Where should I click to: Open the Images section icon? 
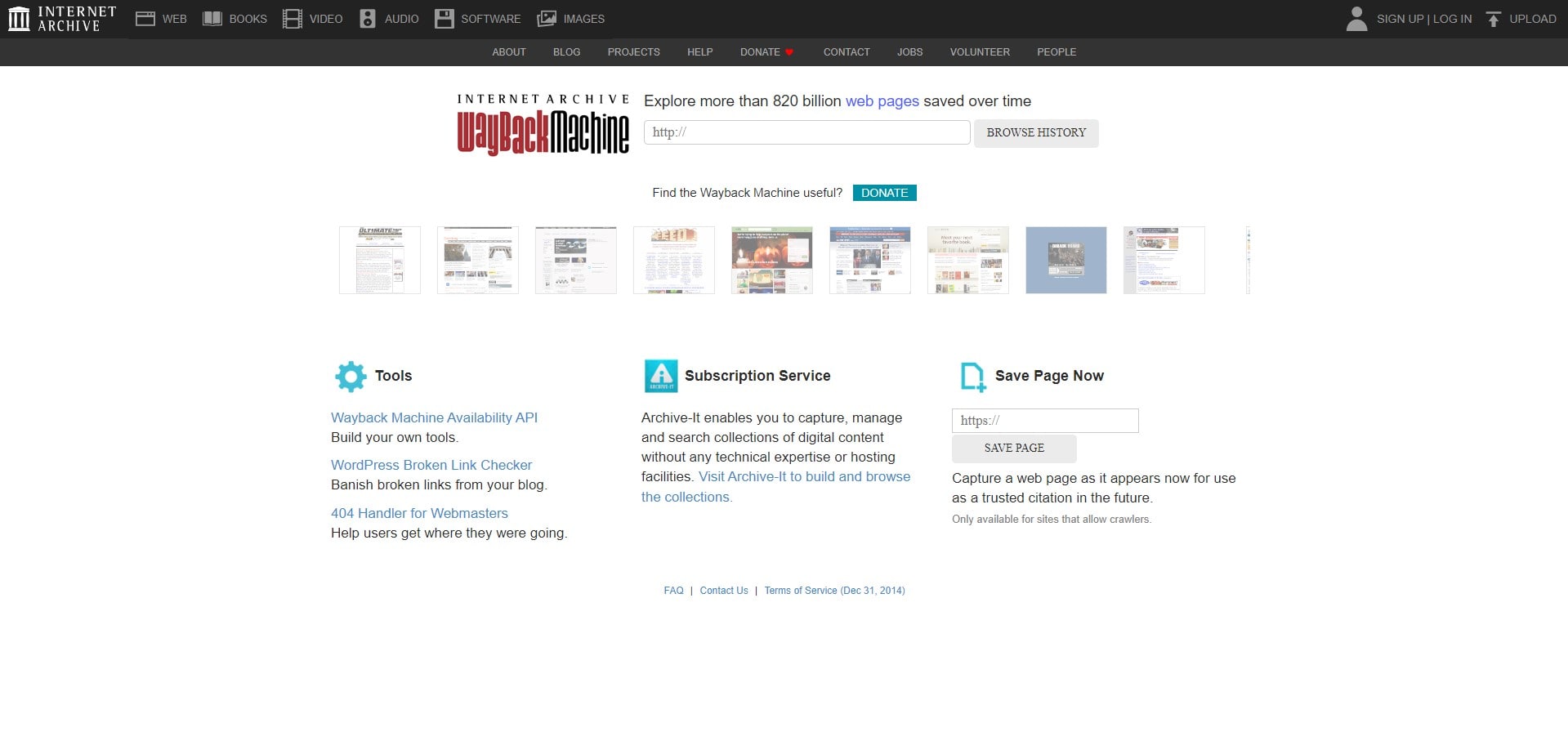(x=547, y=19)
